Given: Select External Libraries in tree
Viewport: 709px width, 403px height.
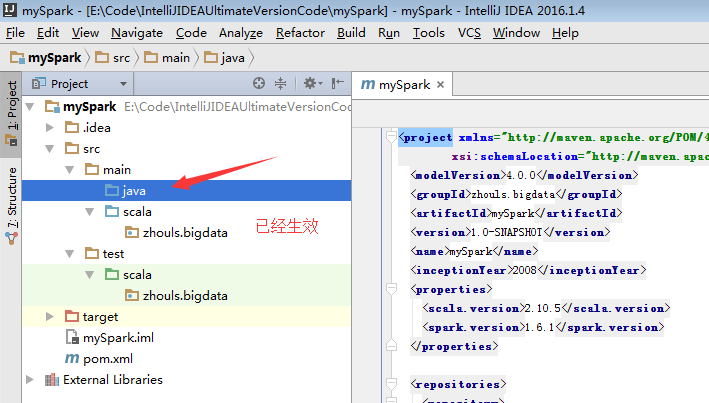Looking at the screenshot, I should tap(104, 379).
